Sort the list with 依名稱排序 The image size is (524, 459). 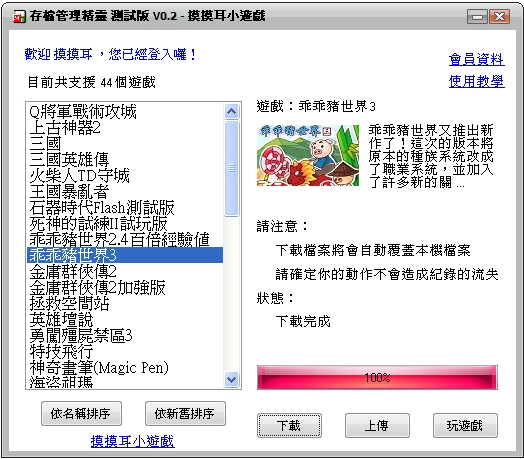click(81, 414)
